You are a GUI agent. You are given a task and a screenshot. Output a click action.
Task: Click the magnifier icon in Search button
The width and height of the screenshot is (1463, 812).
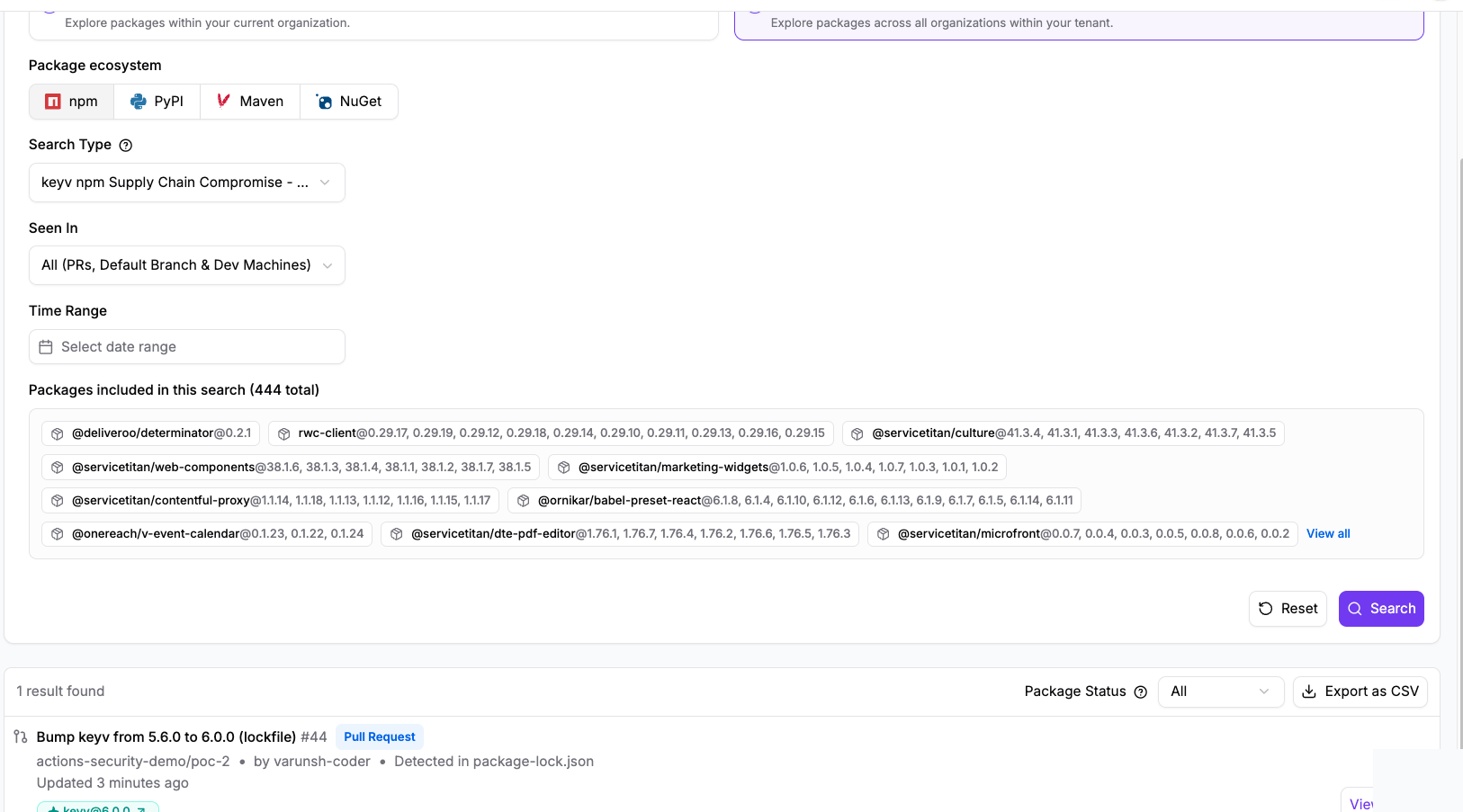[1355, 609]
